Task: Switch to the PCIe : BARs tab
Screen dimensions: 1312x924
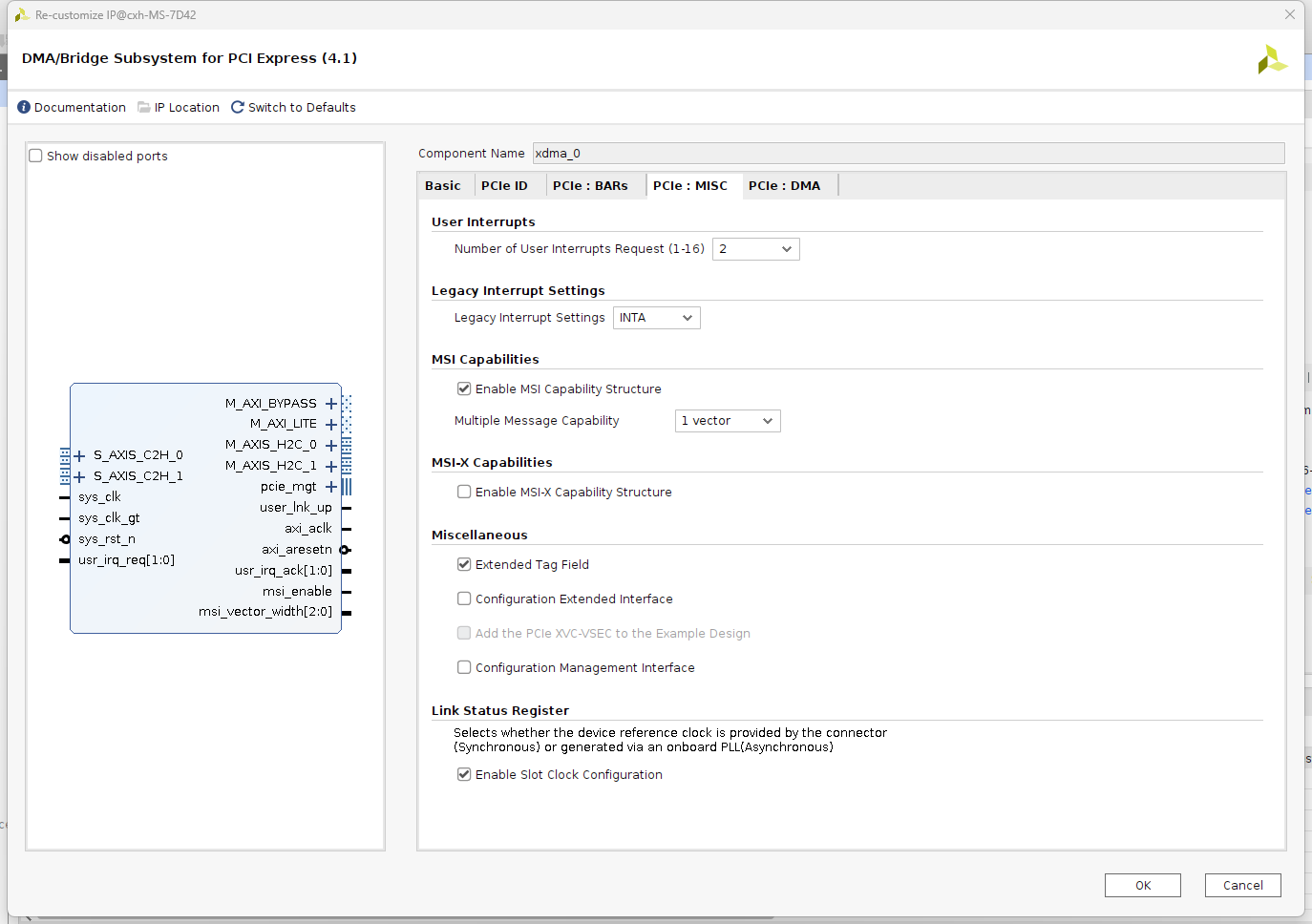Action: pos(590,185)
